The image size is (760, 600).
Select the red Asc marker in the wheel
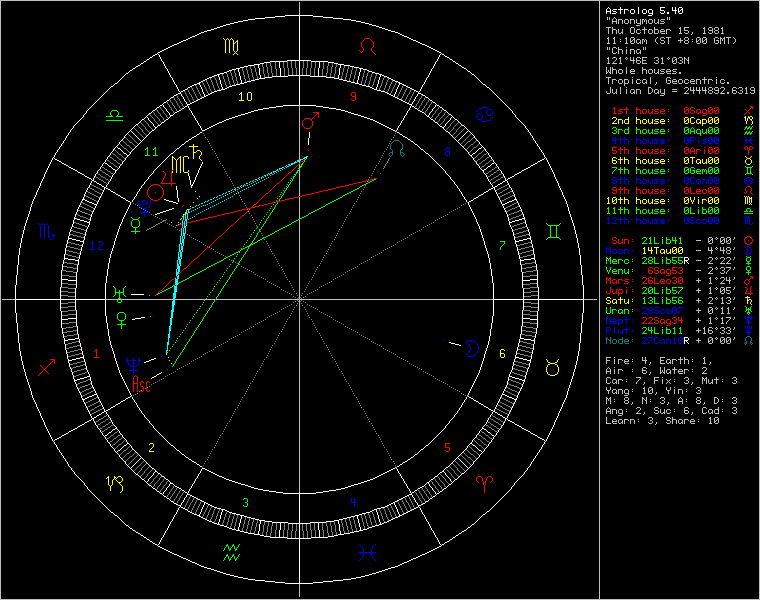142,384
